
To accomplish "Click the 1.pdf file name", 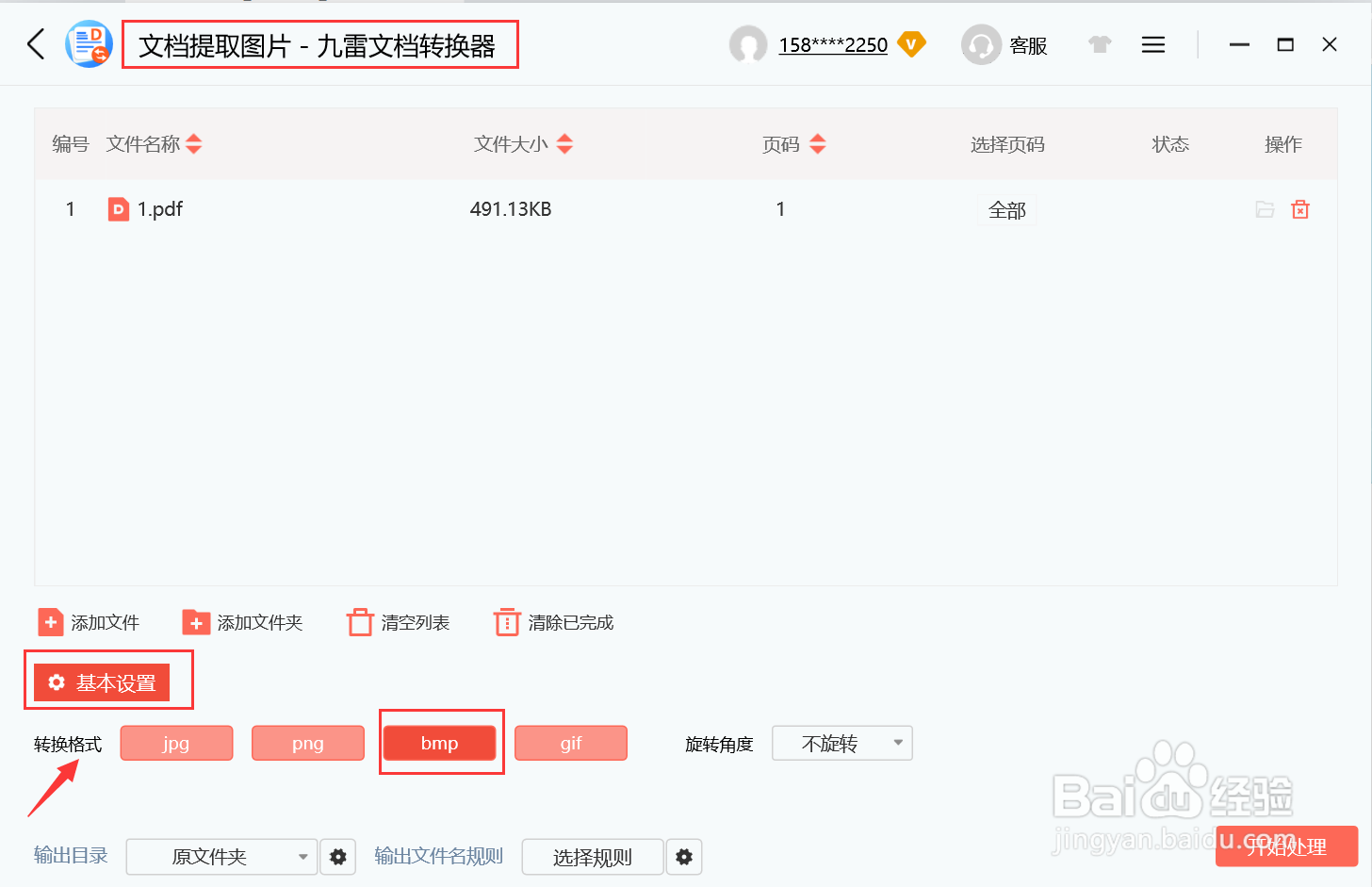I will pos(160,209).
